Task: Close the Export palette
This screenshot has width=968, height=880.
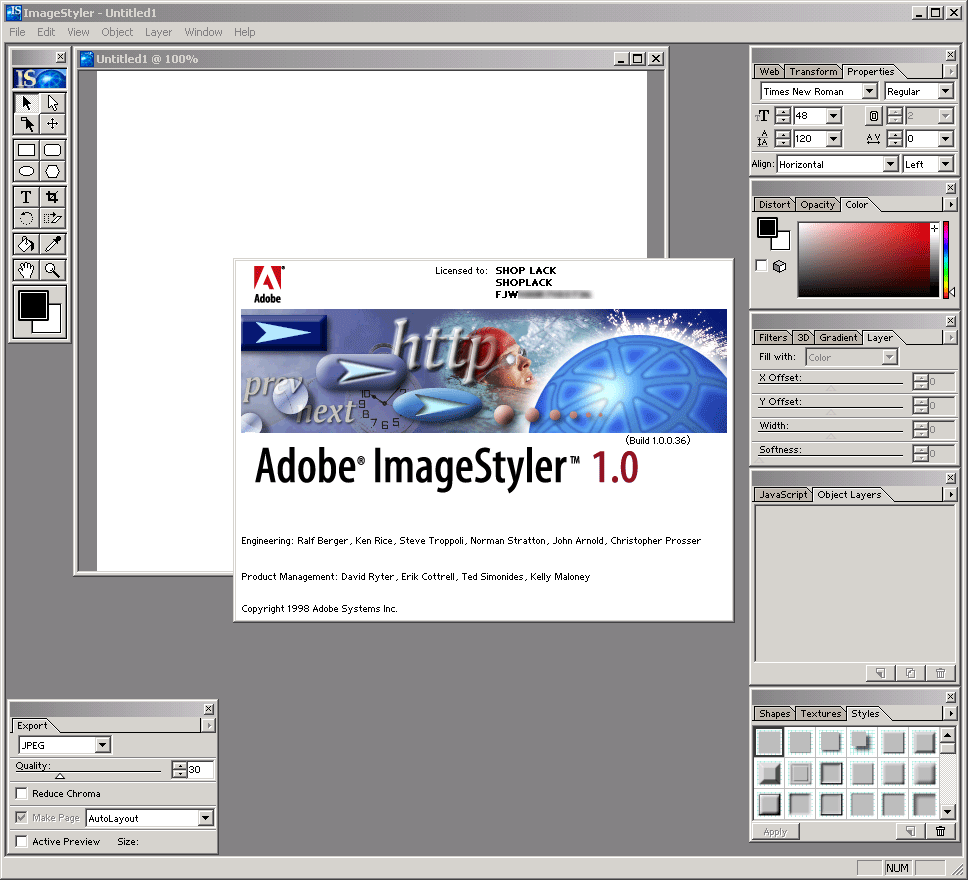Action: (209, 709)
